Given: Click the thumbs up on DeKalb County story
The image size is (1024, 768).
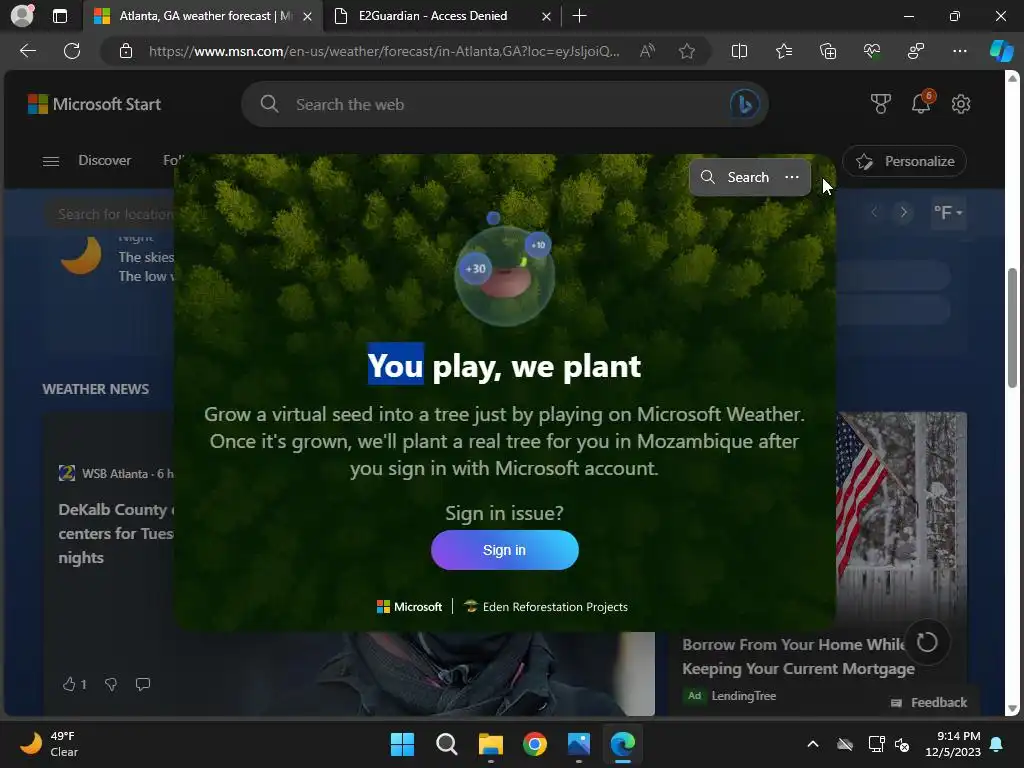Looking at the screenshot, I should coord(69,684).
